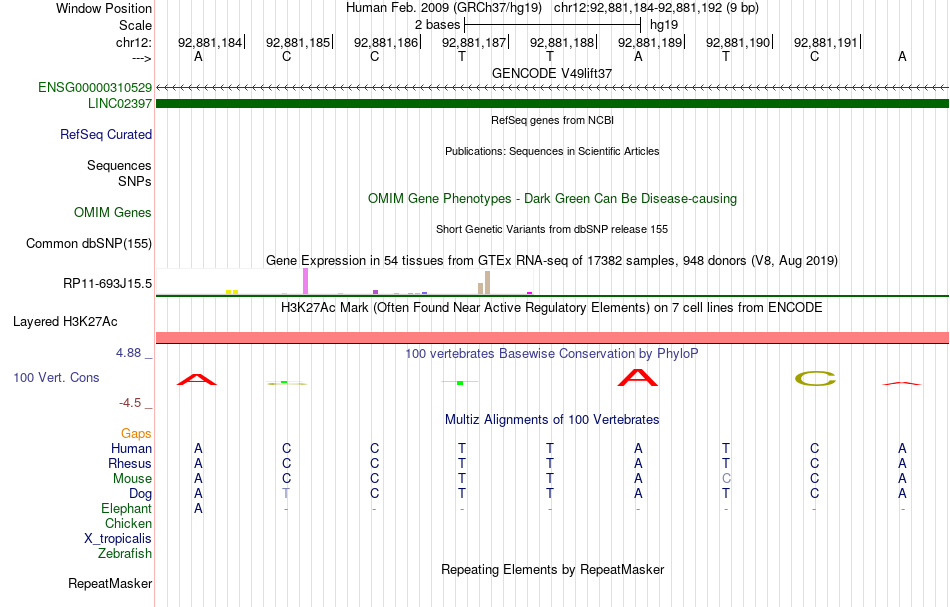Click the olive C conservation logo
The image size is (950, 607).
(815, 379)
